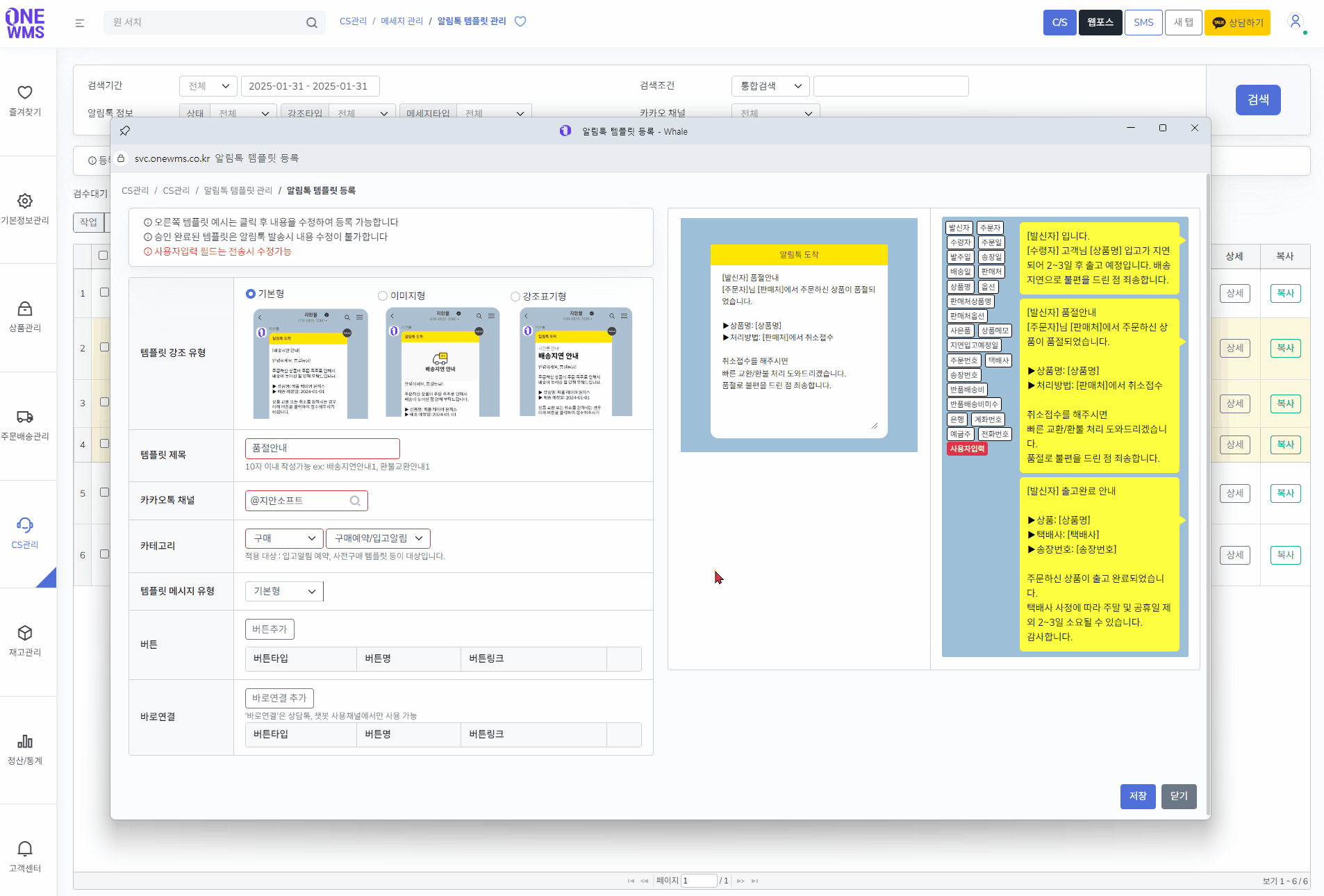Check the row 5 checkbox in background table
The image size is (1324, 896).
click(104, 492)
